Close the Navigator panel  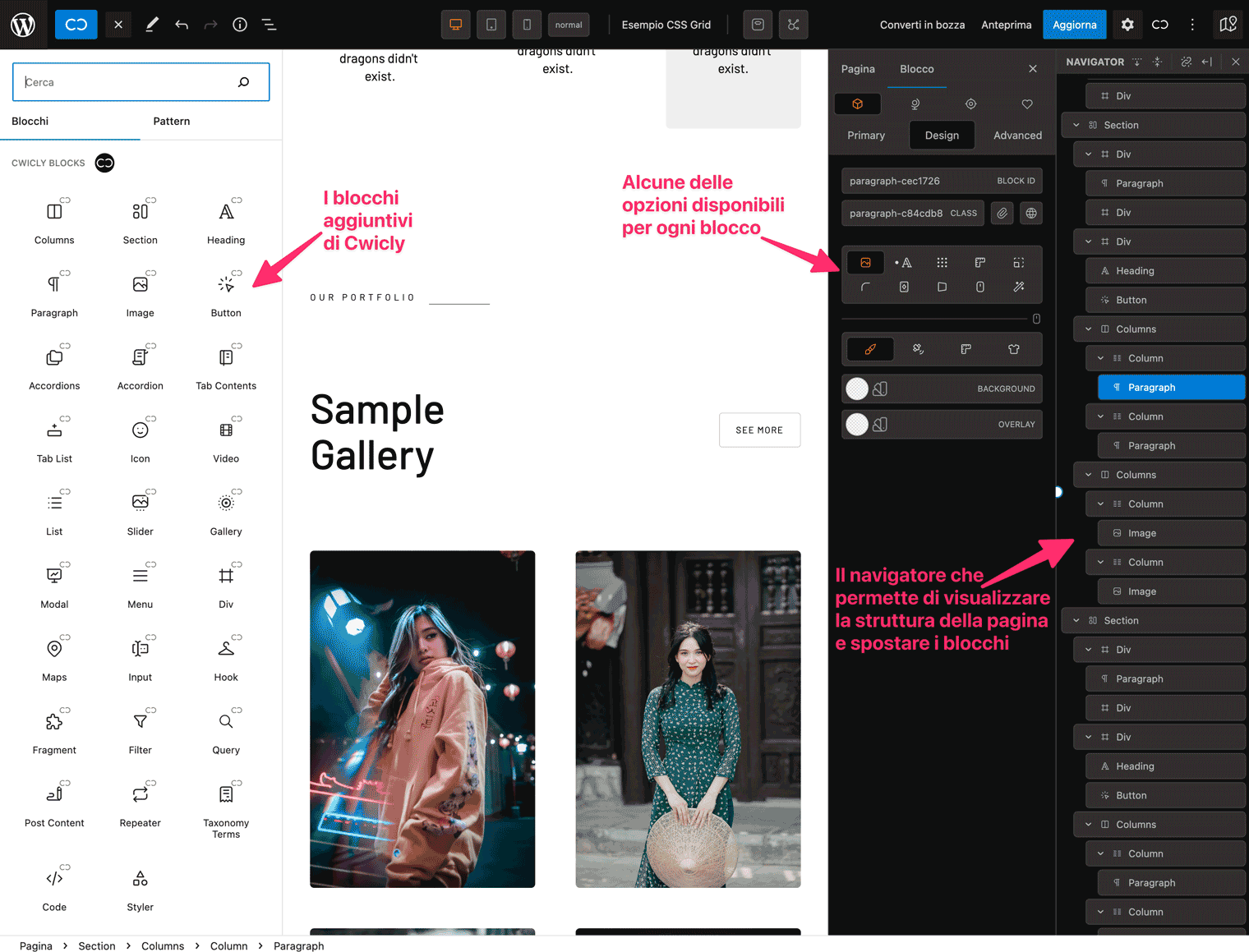click(x=1235, y=62)
